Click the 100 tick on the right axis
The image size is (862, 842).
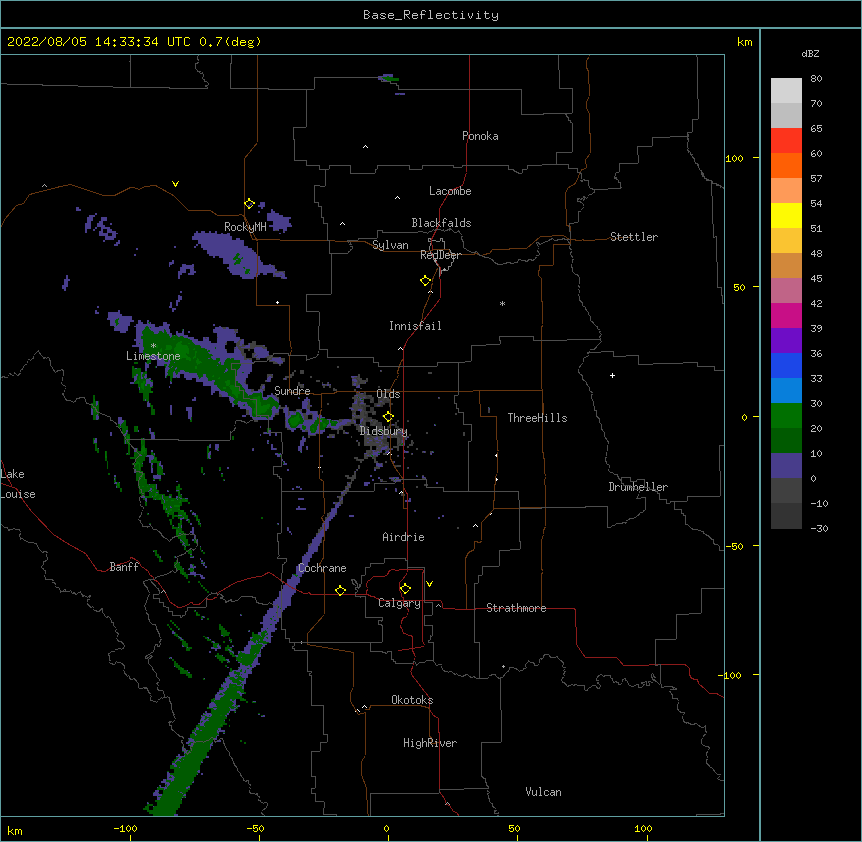734,158
